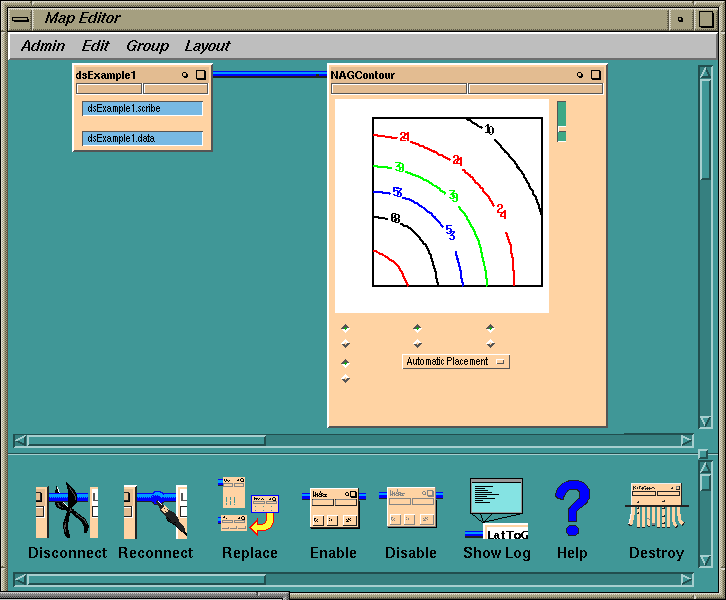Screen dimensions: 726x600
Task: Open the Layout menu
Action: 207,46
